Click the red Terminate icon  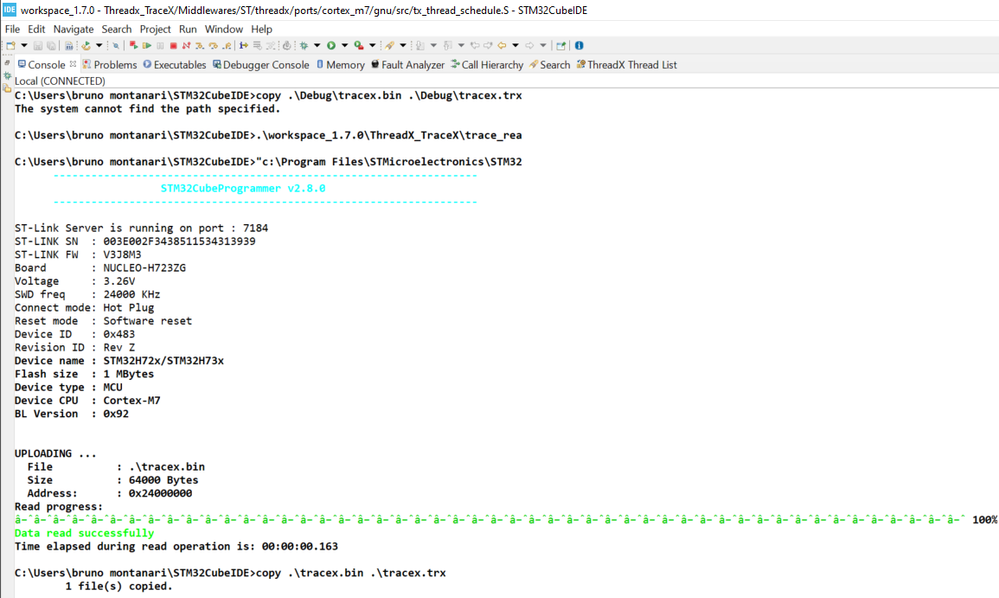(173, 46)
